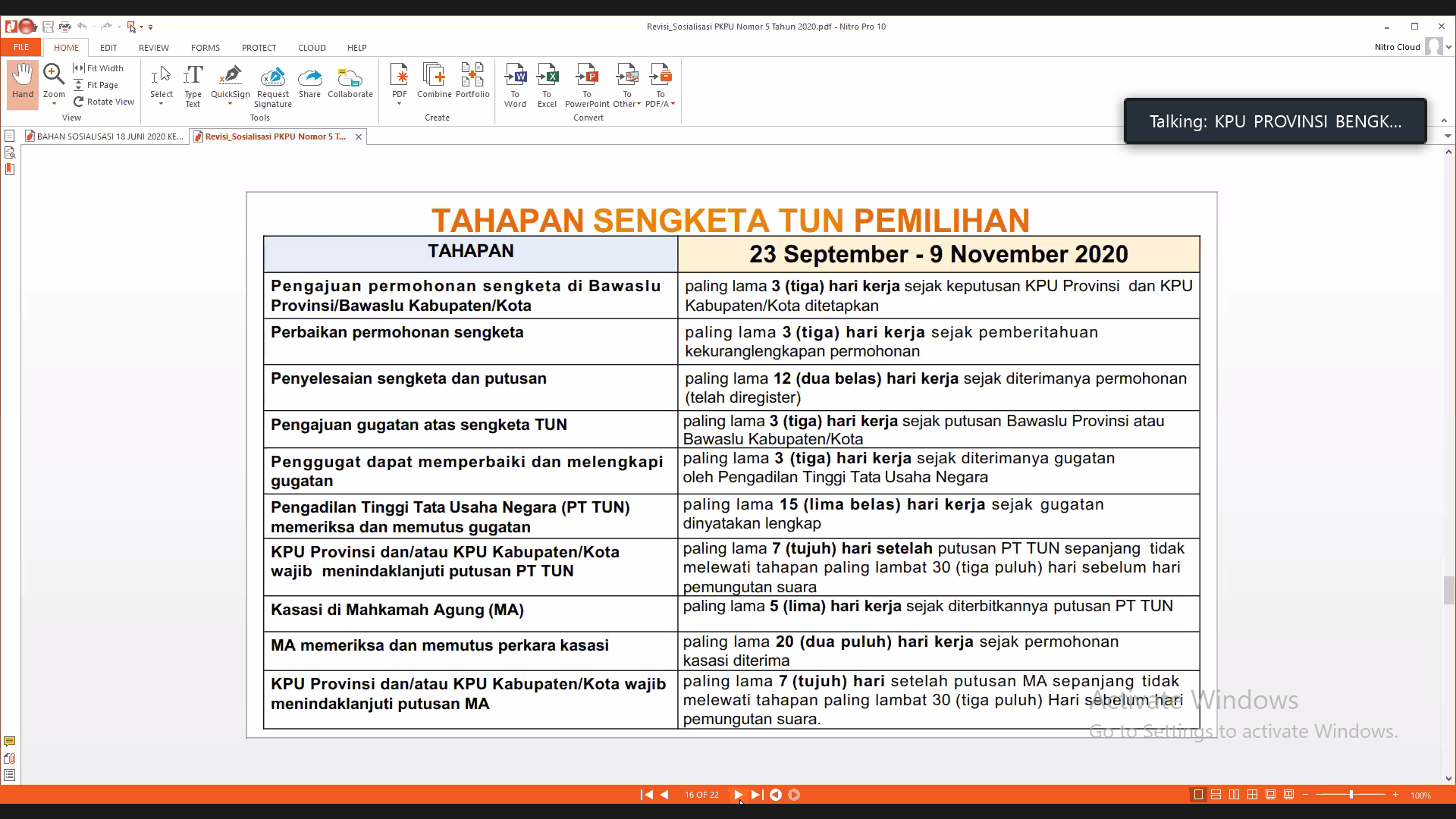This screenshot has width=1456, height=819.
Task: Select facing continuous view mode
Action: click(x=1252, y=795)
